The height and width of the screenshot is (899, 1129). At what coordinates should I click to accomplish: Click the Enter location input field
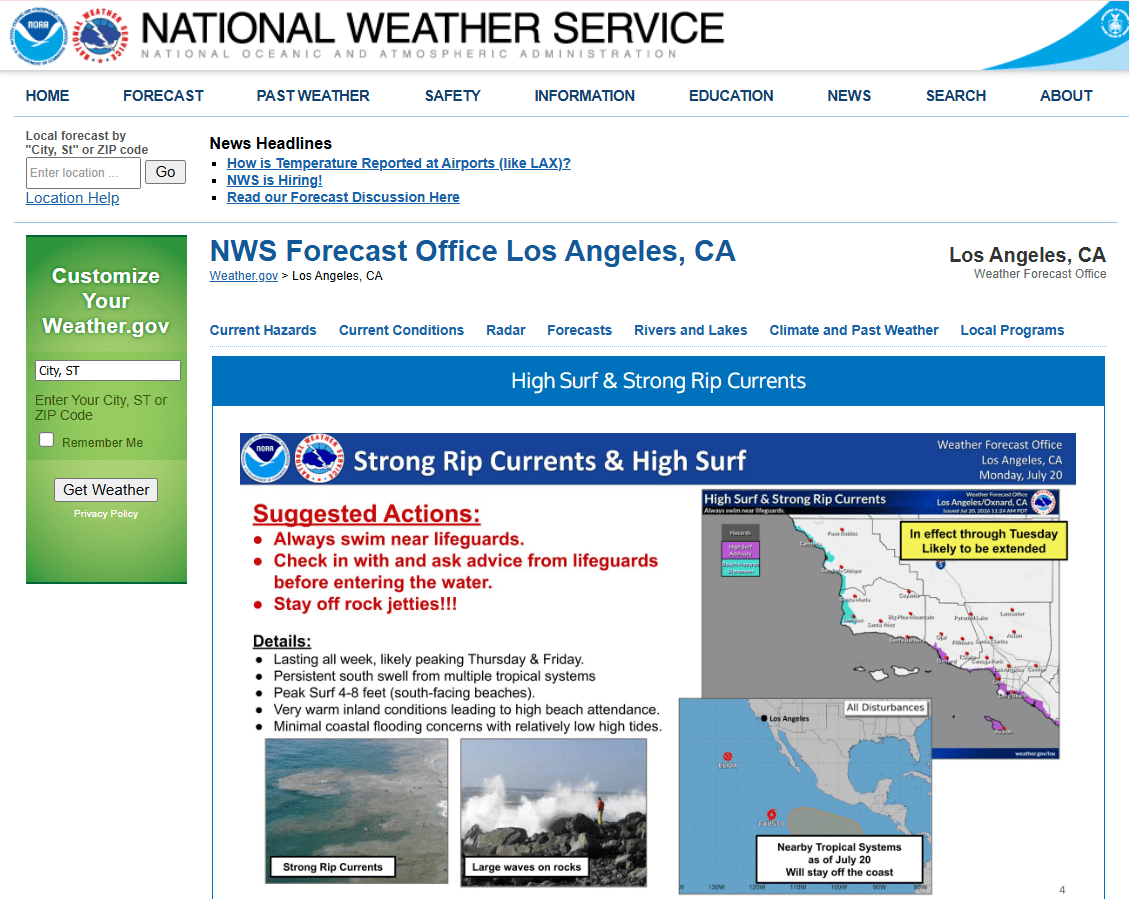(x=84, y=173)
